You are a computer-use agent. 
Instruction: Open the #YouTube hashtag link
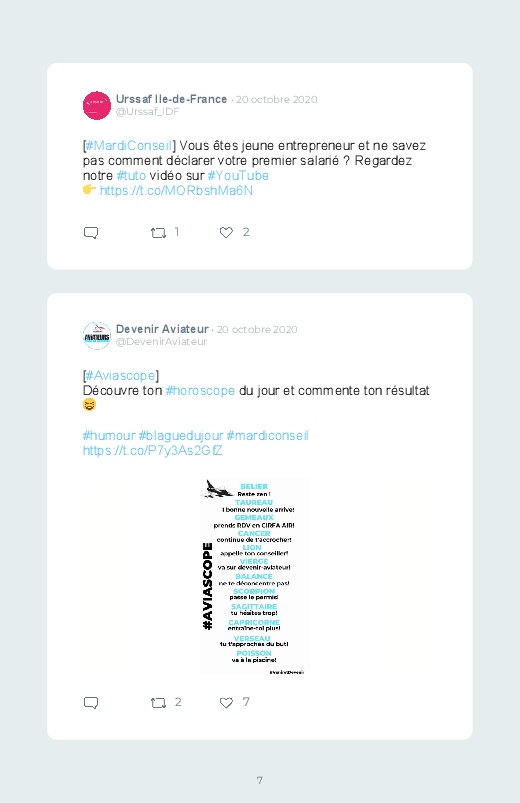(238, 176)
